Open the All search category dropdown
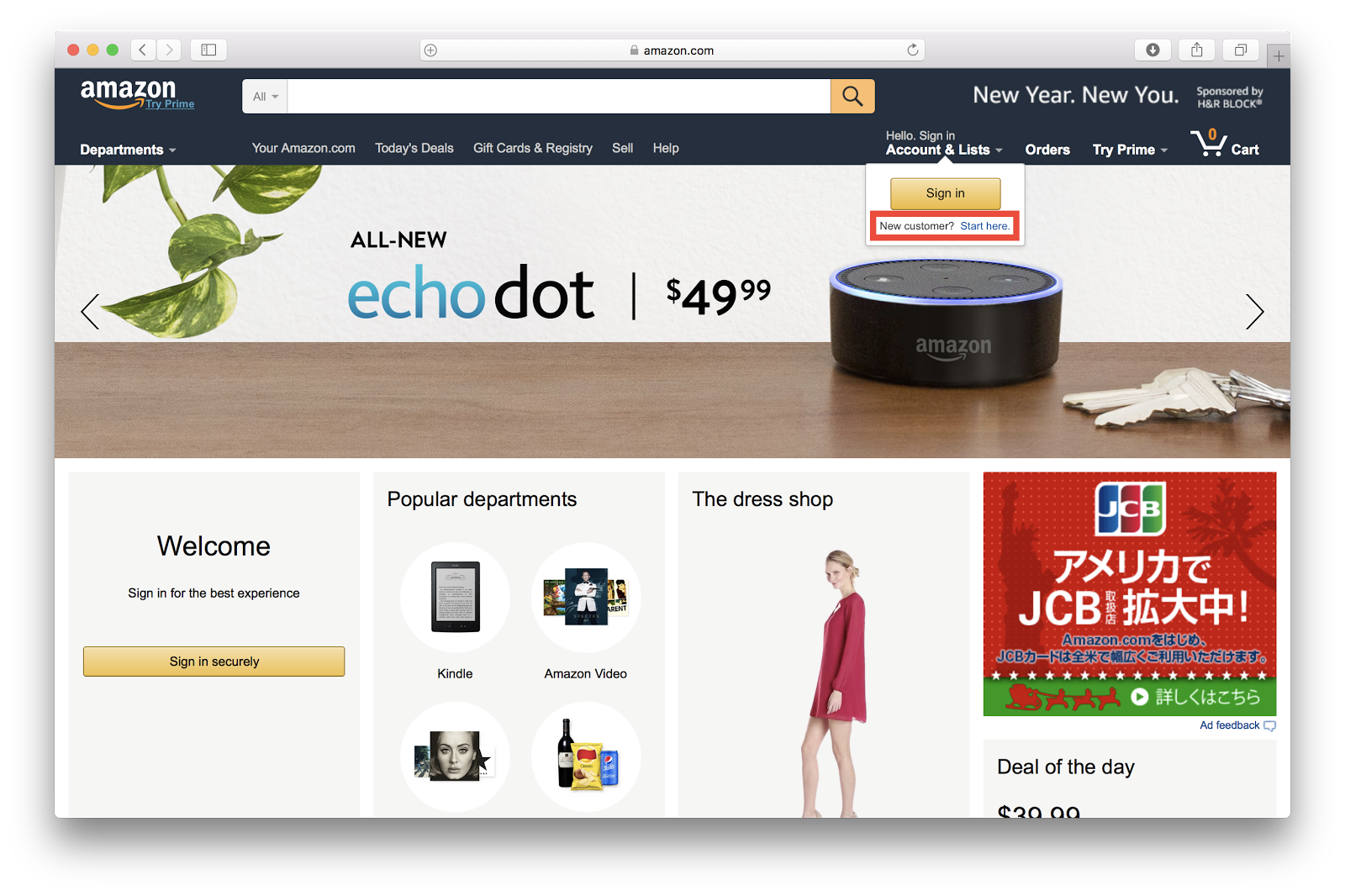The height and width of the screenshot is (896, 1345). point(266,97)
